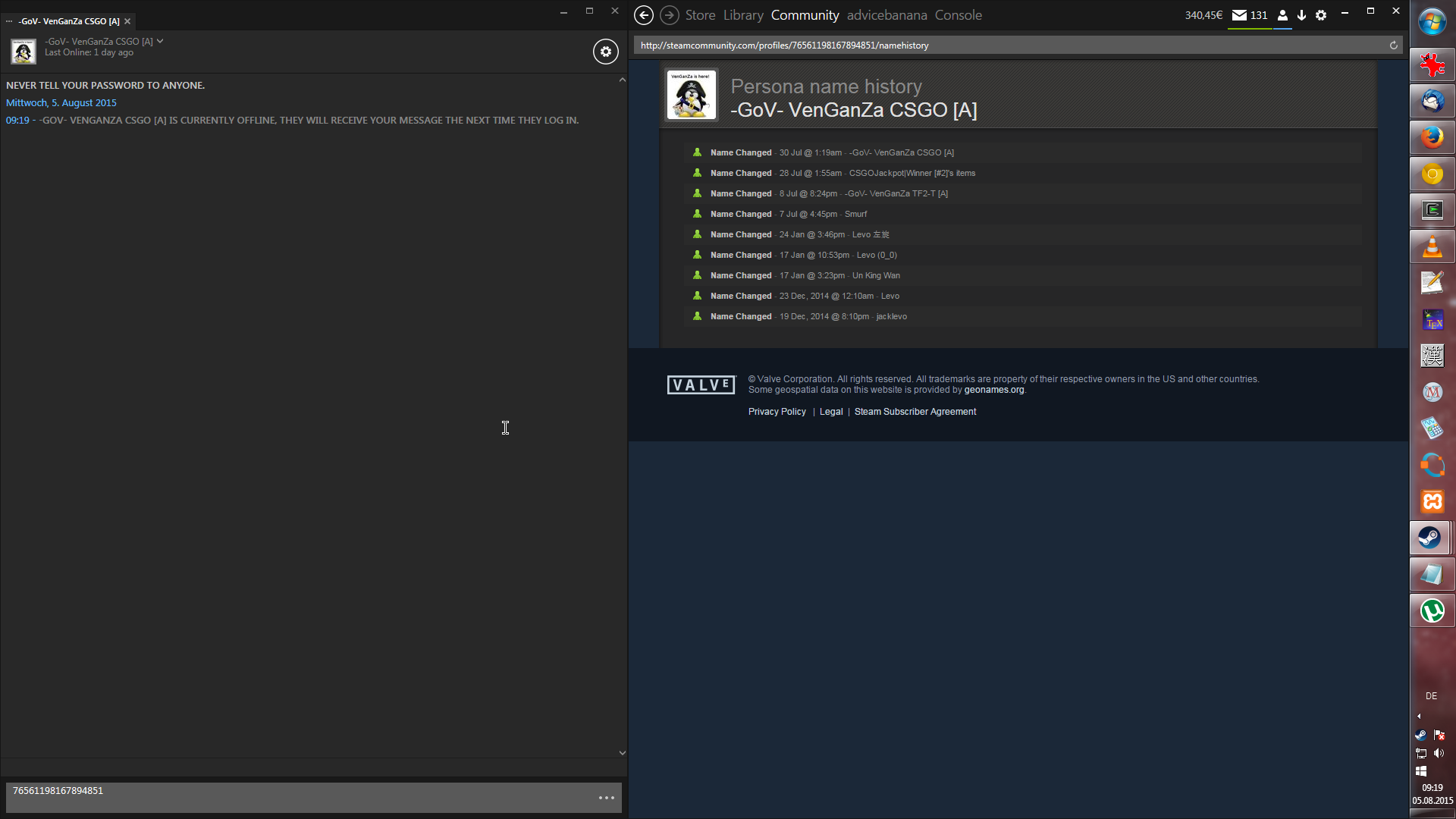Open the Steam Subscriber Agreement link
The height and width of the screenshot is (819, 1456).
click(x=915, y=412)
